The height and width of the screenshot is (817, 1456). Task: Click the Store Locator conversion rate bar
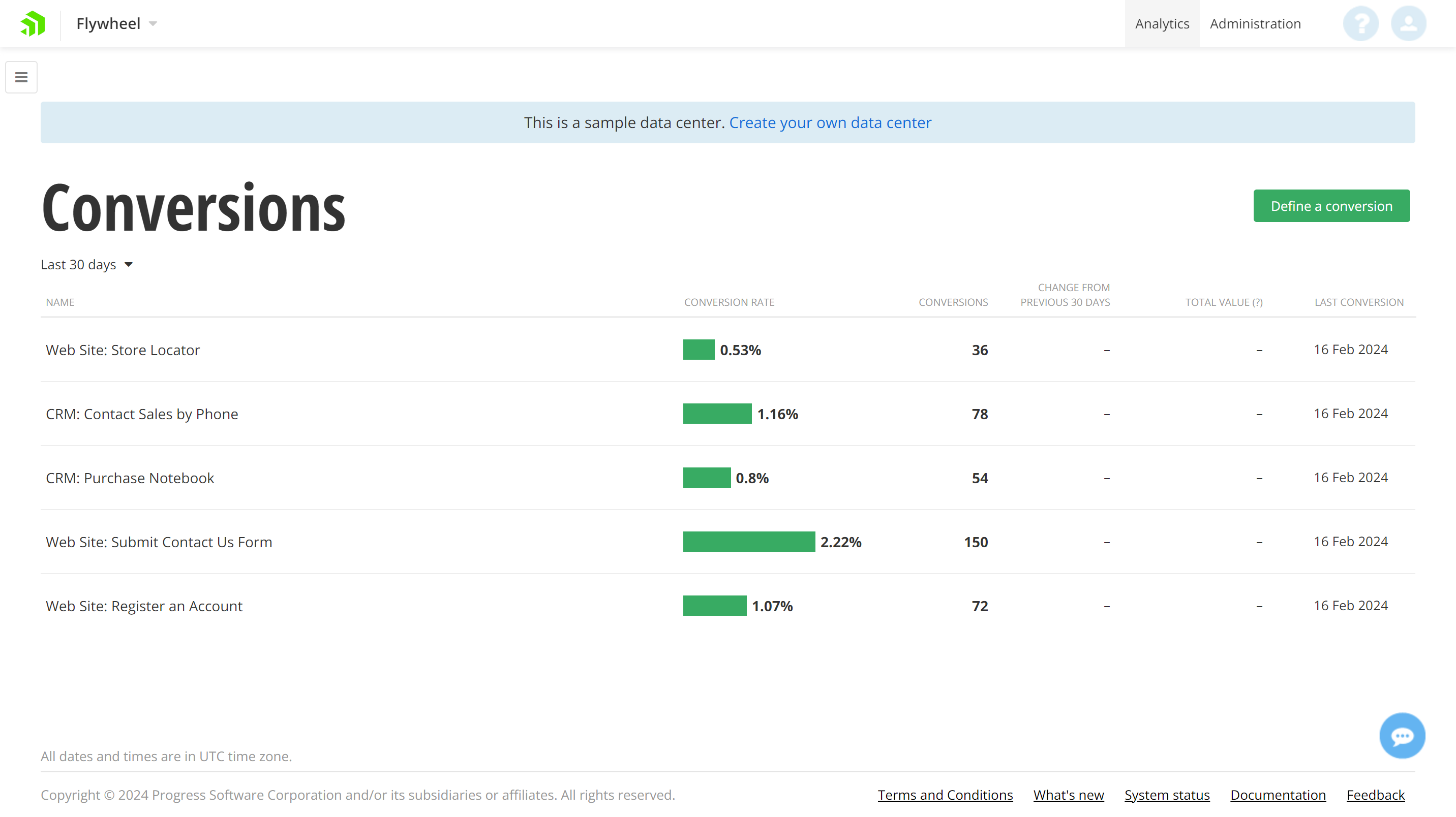pyautogui.click(x=699, y=350)
